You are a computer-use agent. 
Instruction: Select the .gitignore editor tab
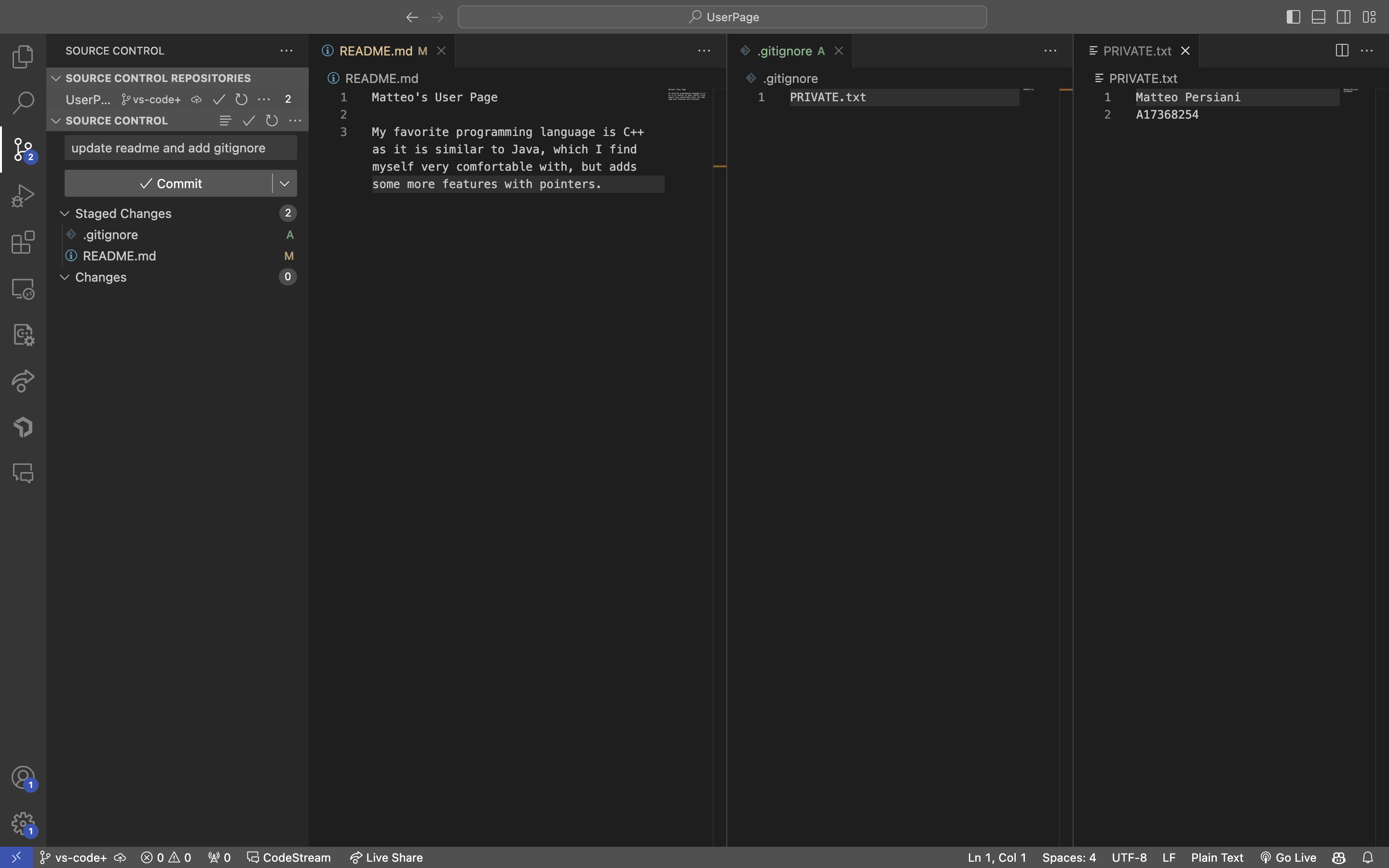point(784,51)
